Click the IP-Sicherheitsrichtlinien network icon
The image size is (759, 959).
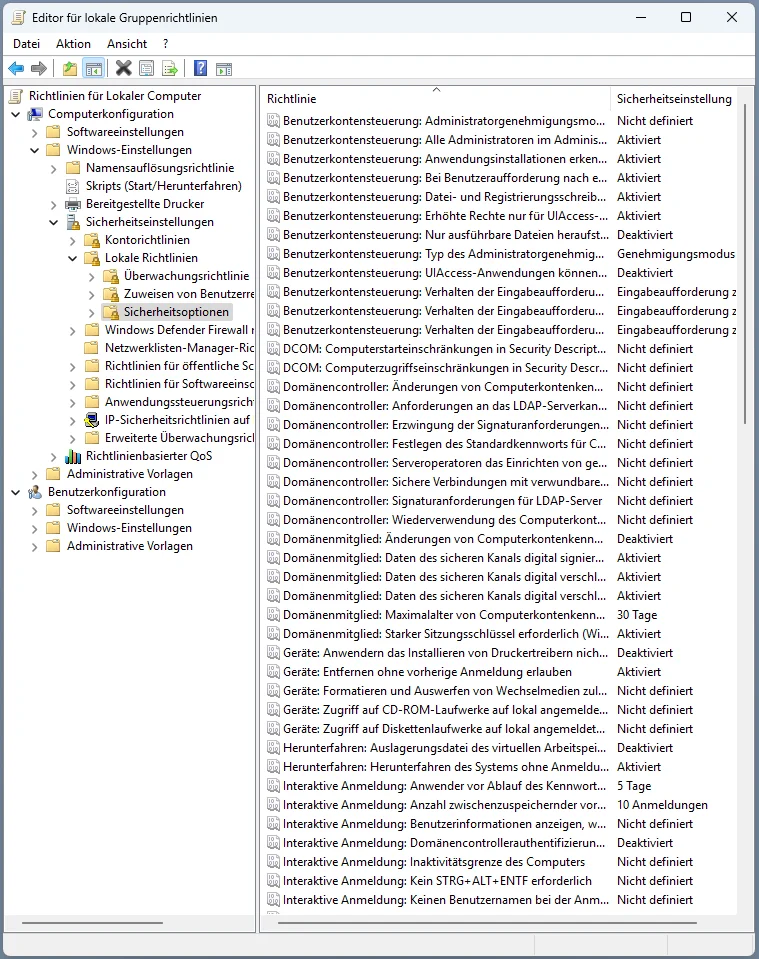tap(92, 420)
